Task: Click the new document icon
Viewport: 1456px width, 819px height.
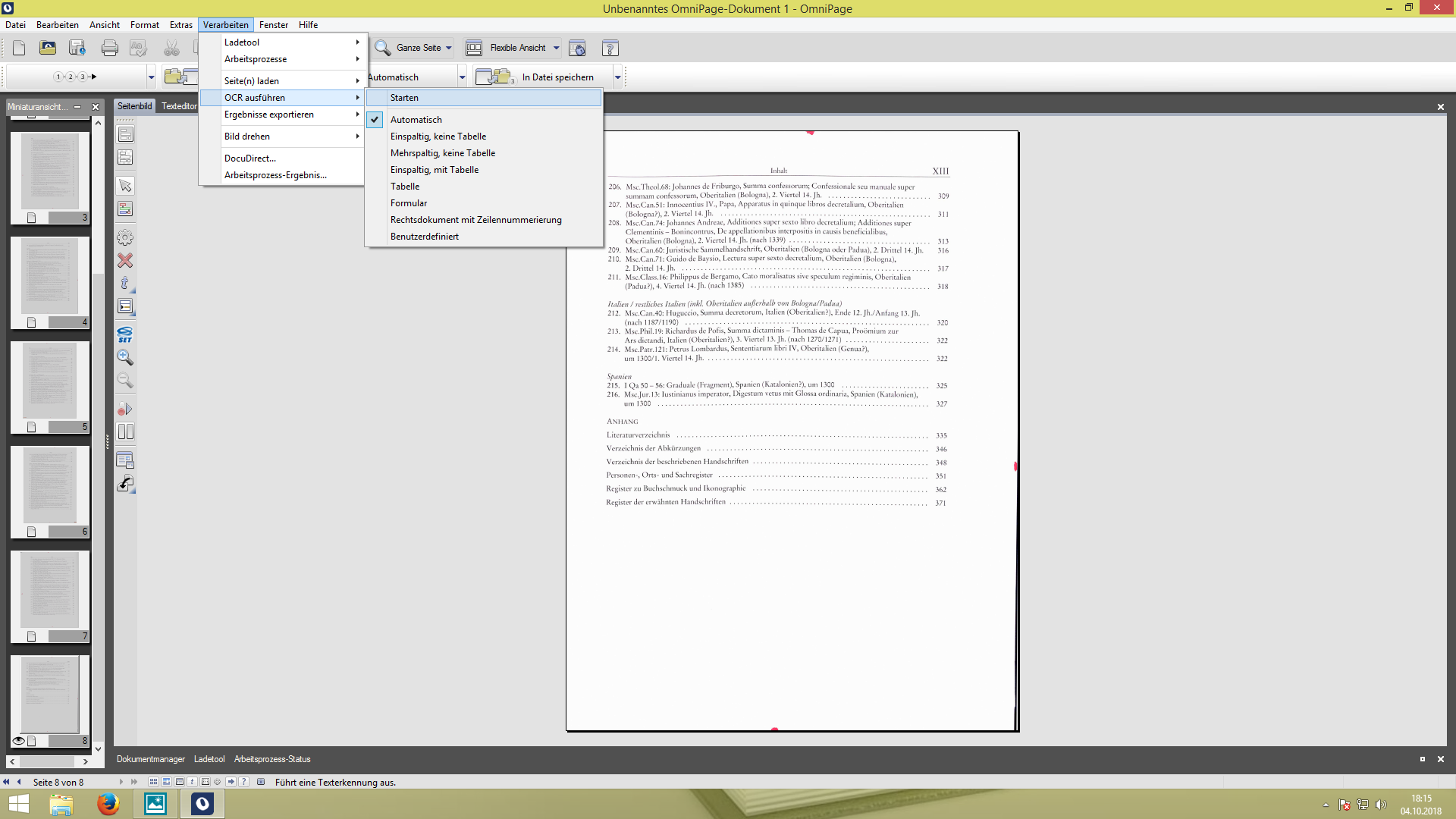Action: [x=19, y=48]
